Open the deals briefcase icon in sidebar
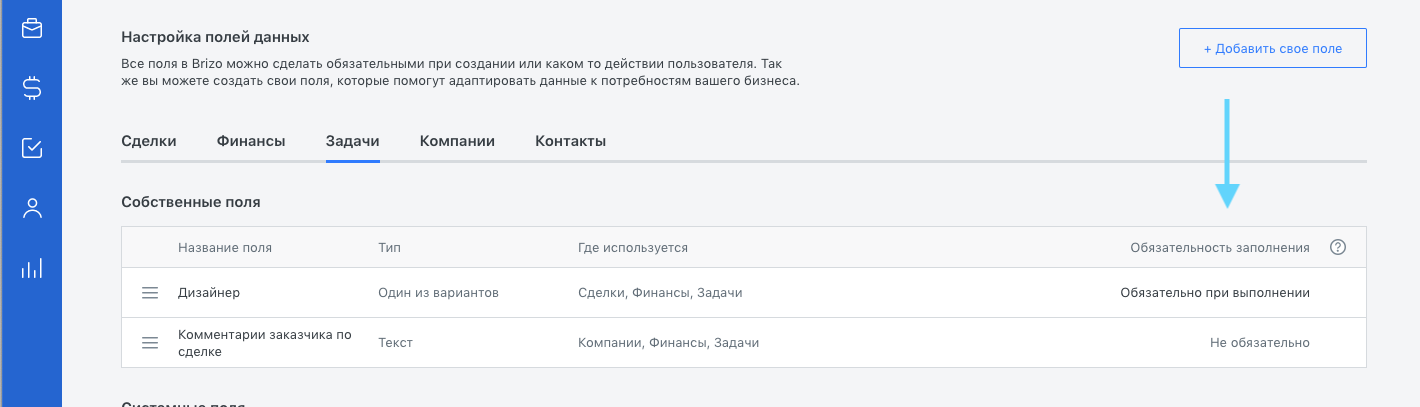This screenshot has width=1420, height=407. (x=32, y=28)
